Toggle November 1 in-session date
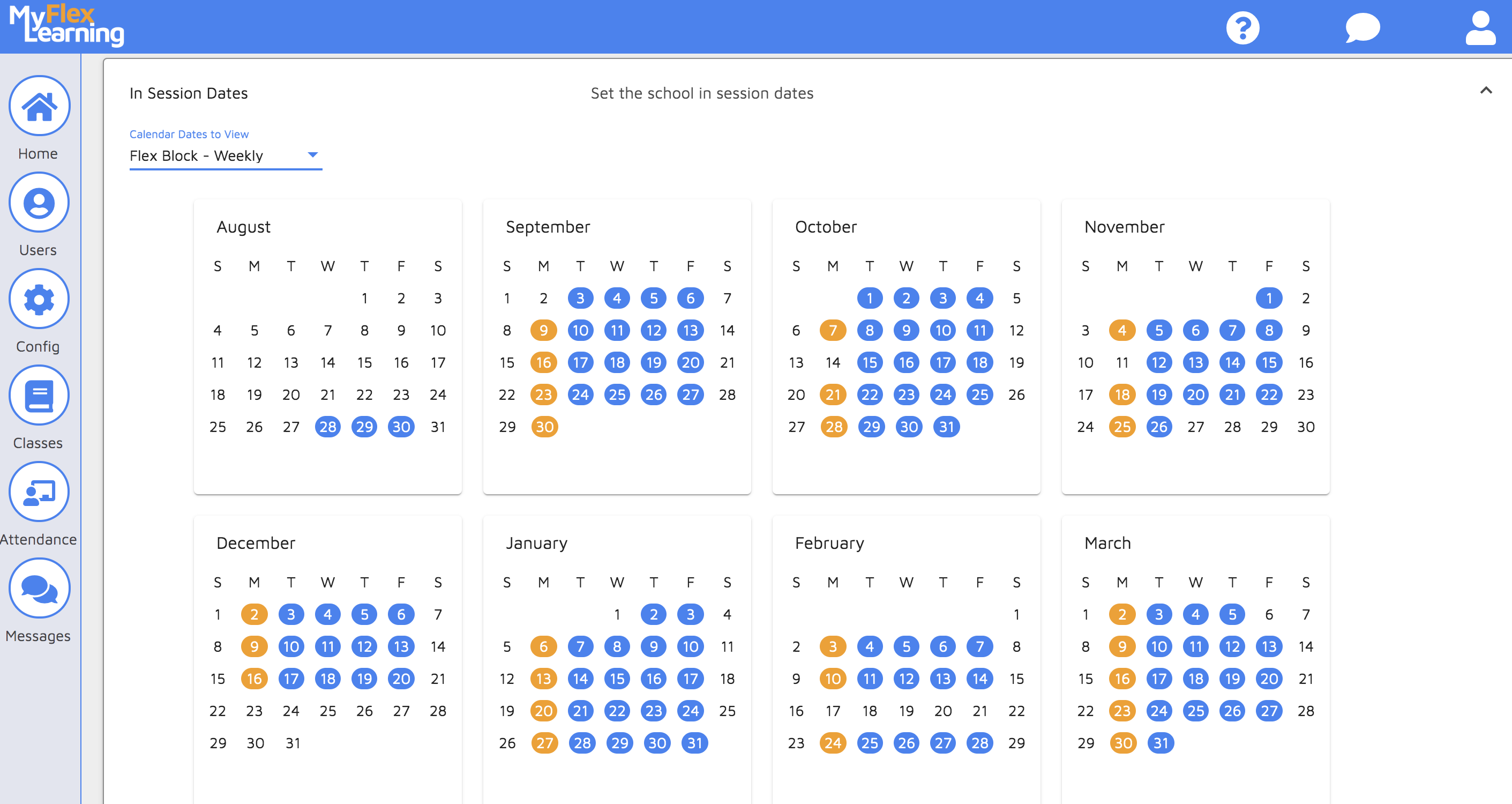This screenshot has width=1512, height=804. point(1269,298)
